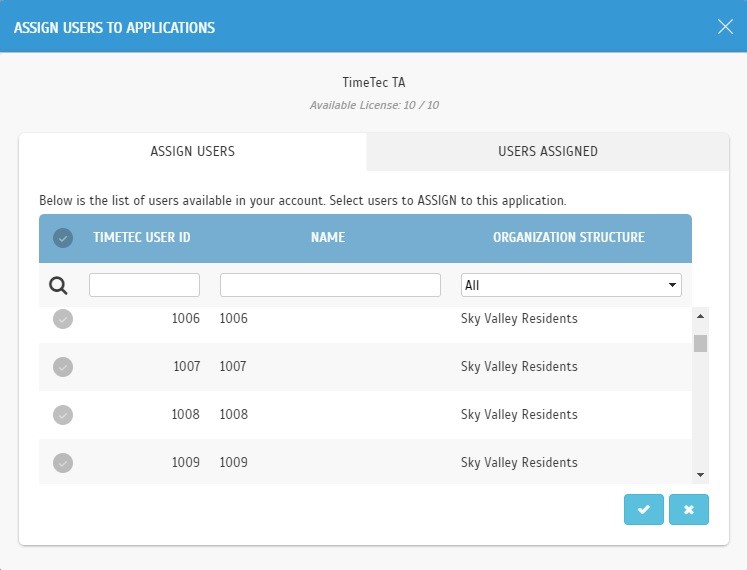Click the search magnifier icon in filter row
This screenshot has width=747, height=570.
point(58,285)
